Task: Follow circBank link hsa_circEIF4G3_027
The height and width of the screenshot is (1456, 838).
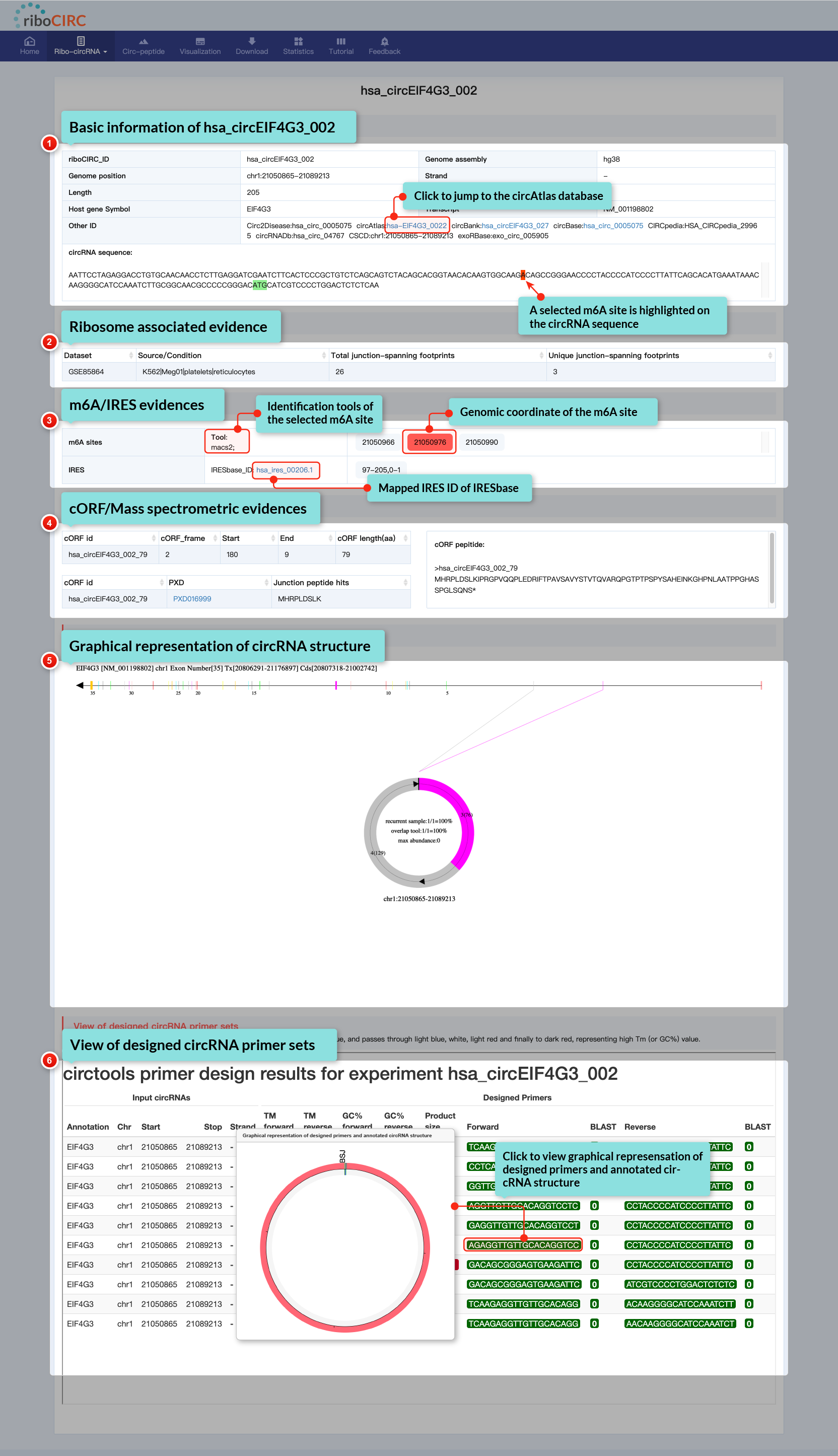Action: tap(515, 226)
